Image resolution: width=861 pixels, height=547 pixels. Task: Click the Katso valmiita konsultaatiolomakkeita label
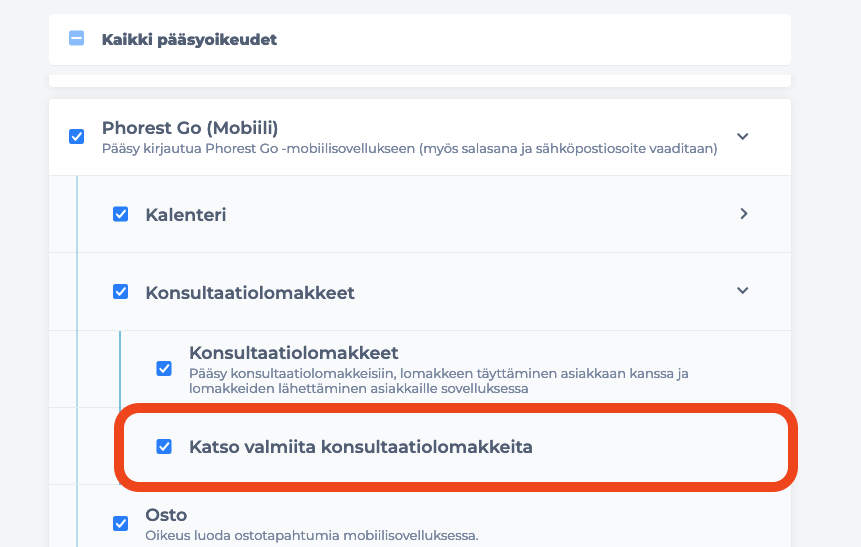click(x=361, y=447)
